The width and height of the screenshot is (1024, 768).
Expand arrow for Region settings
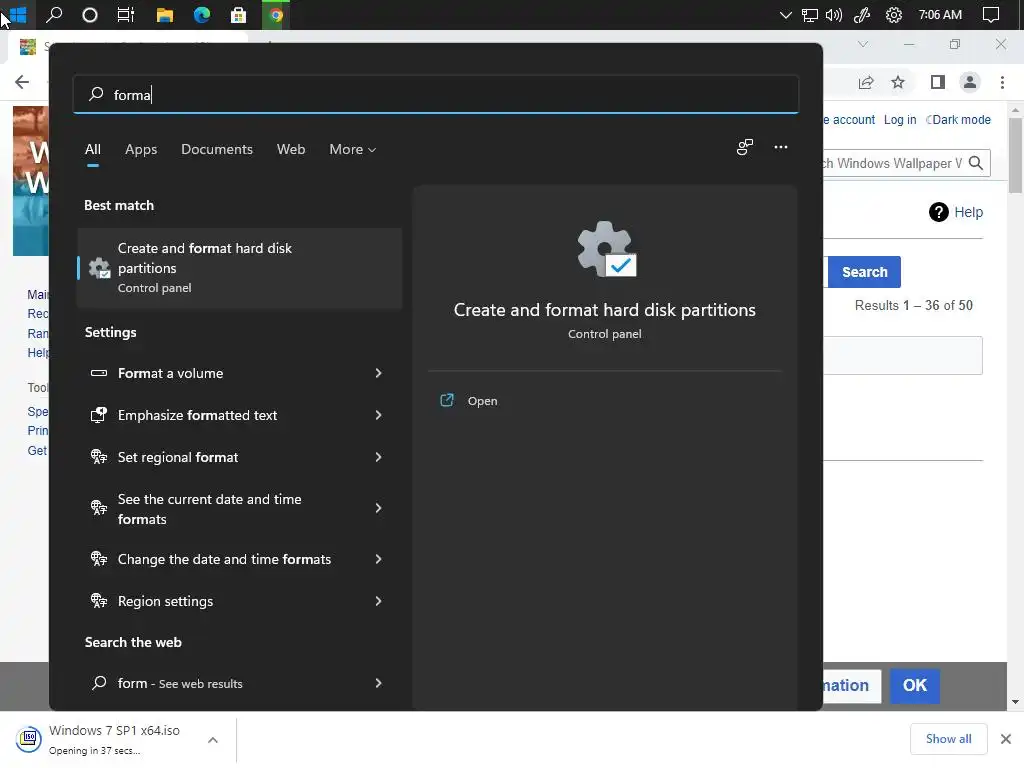[378, 601]
